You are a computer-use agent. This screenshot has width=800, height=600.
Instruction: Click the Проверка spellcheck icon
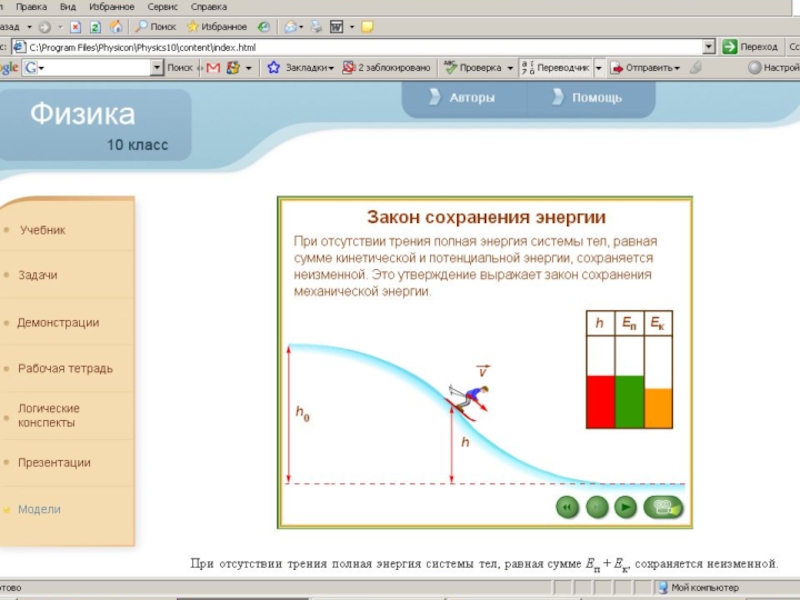coord(450,67)
